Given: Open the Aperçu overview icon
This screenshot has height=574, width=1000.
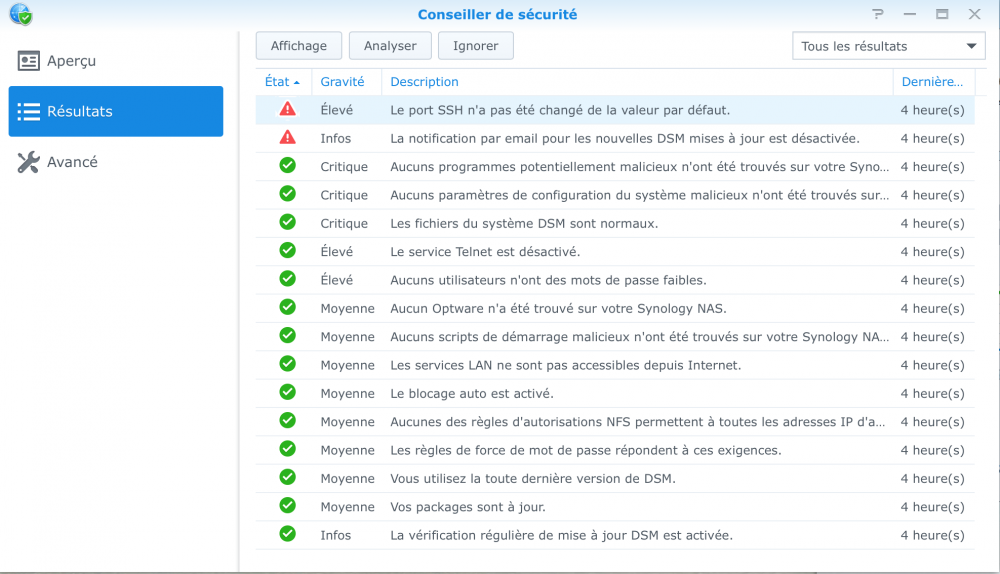Looking at the screenshot, I should pyautogui.click(x=28, y=61).
